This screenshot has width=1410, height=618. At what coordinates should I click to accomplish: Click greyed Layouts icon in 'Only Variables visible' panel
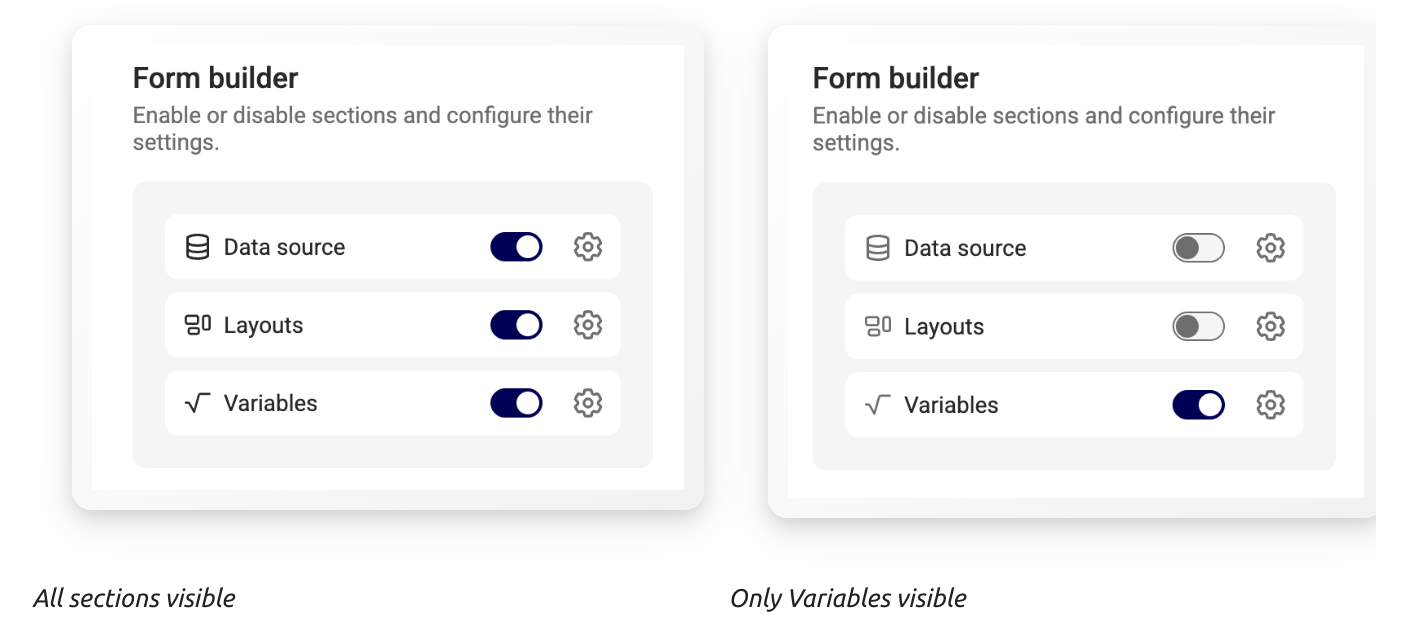pos(878,326)
